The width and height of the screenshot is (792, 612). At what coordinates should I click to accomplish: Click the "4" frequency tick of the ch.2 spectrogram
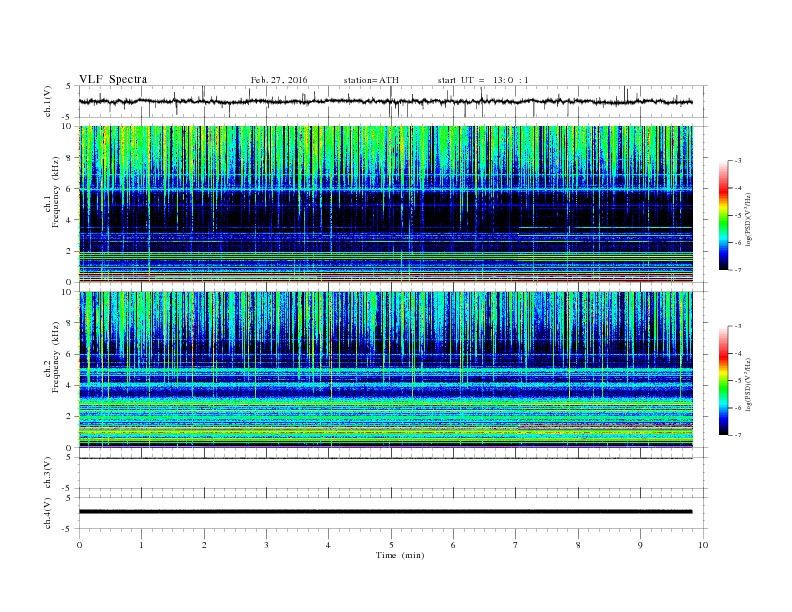point(70,385)
